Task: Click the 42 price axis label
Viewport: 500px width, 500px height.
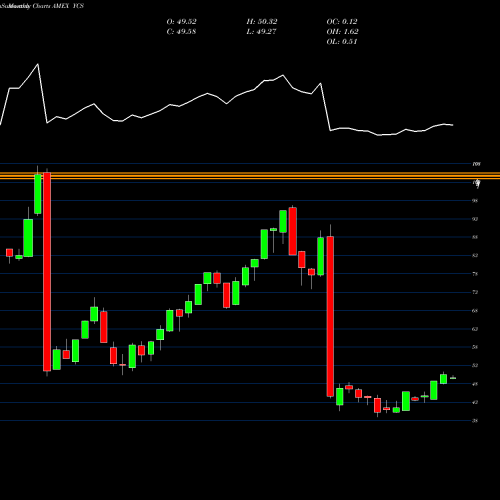Action: click(x=475, y=402)
